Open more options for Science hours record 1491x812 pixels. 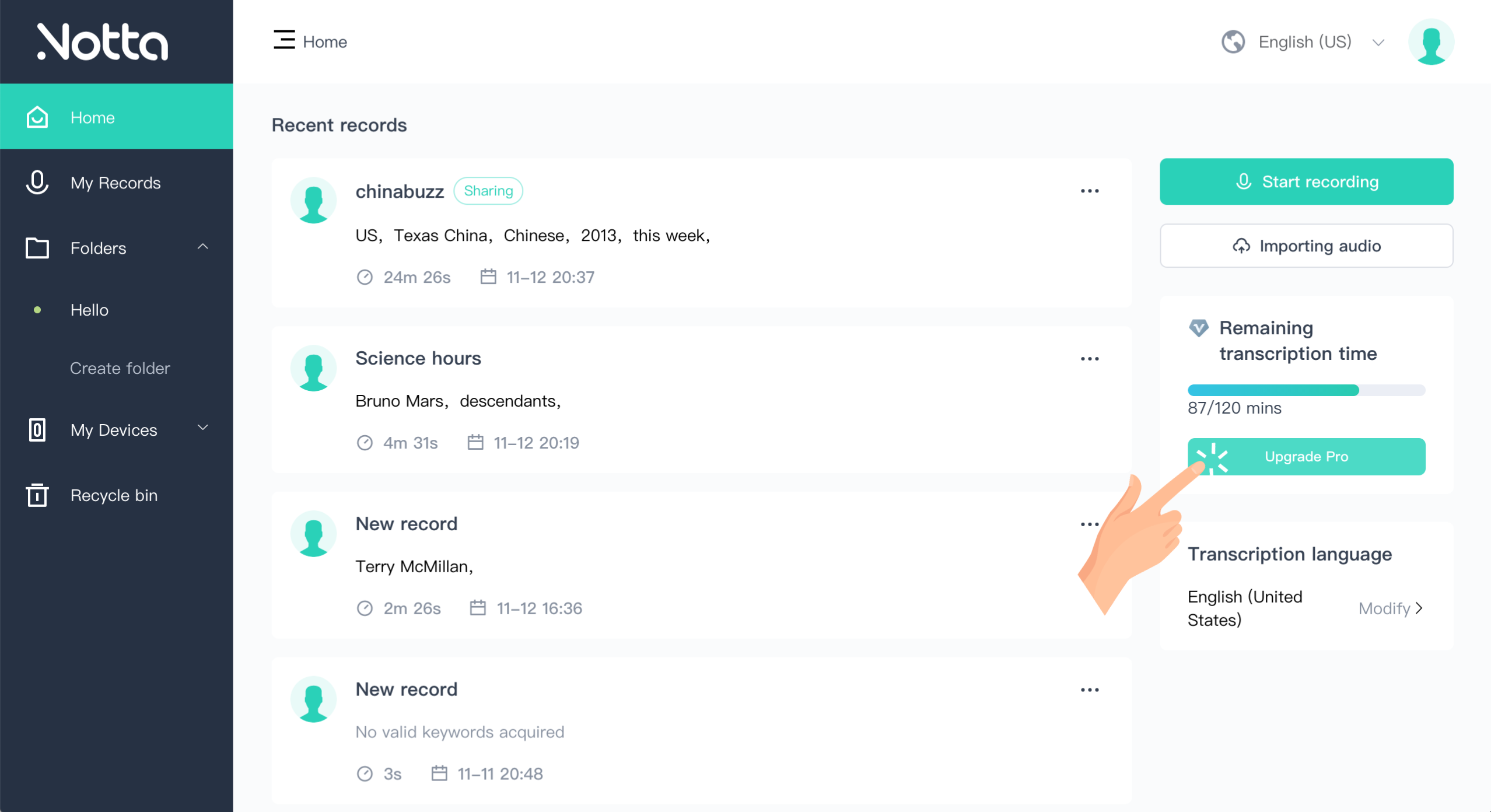click(x=1089, y=359)
